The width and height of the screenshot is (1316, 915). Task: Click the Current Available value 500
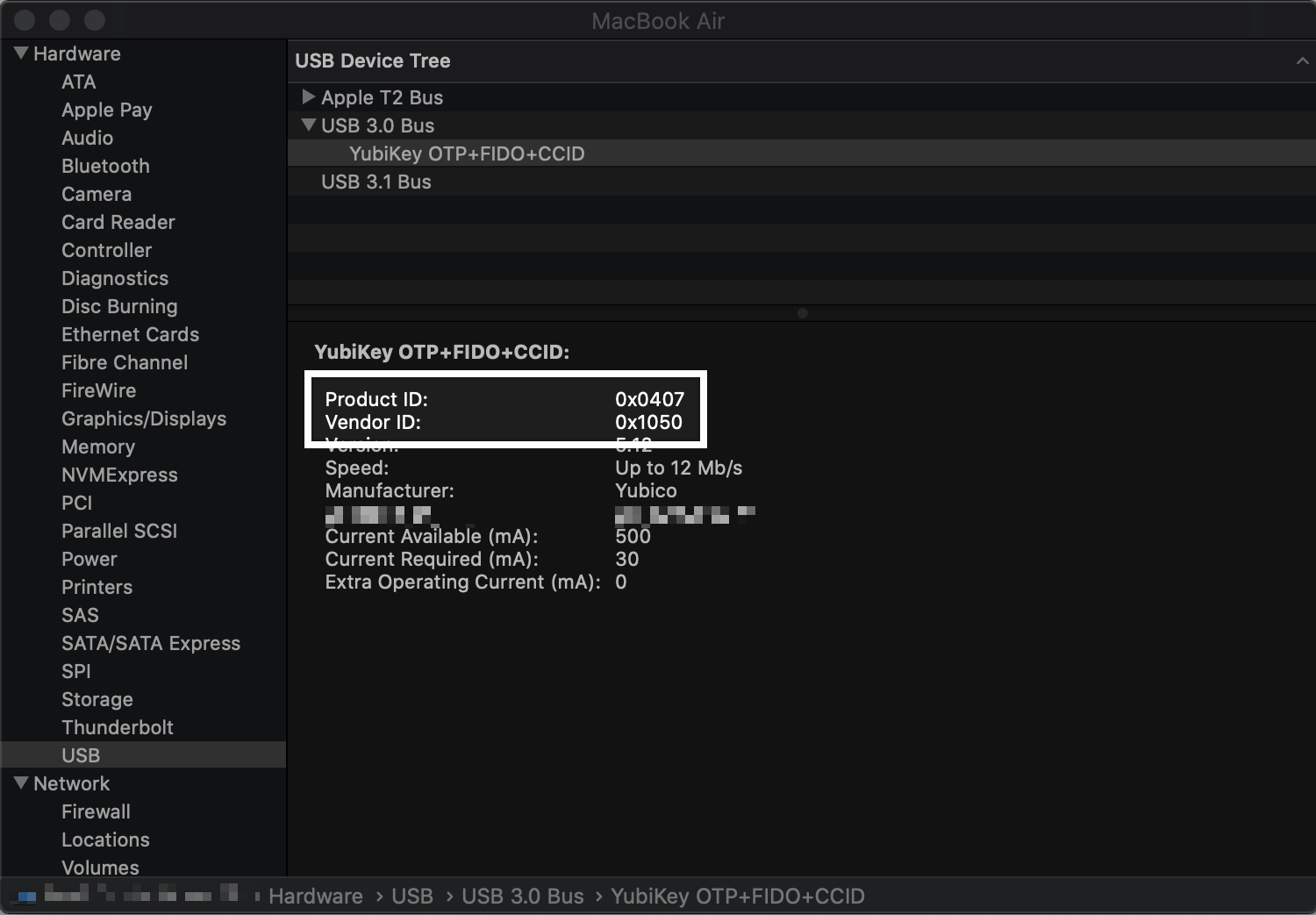(633, 536)
